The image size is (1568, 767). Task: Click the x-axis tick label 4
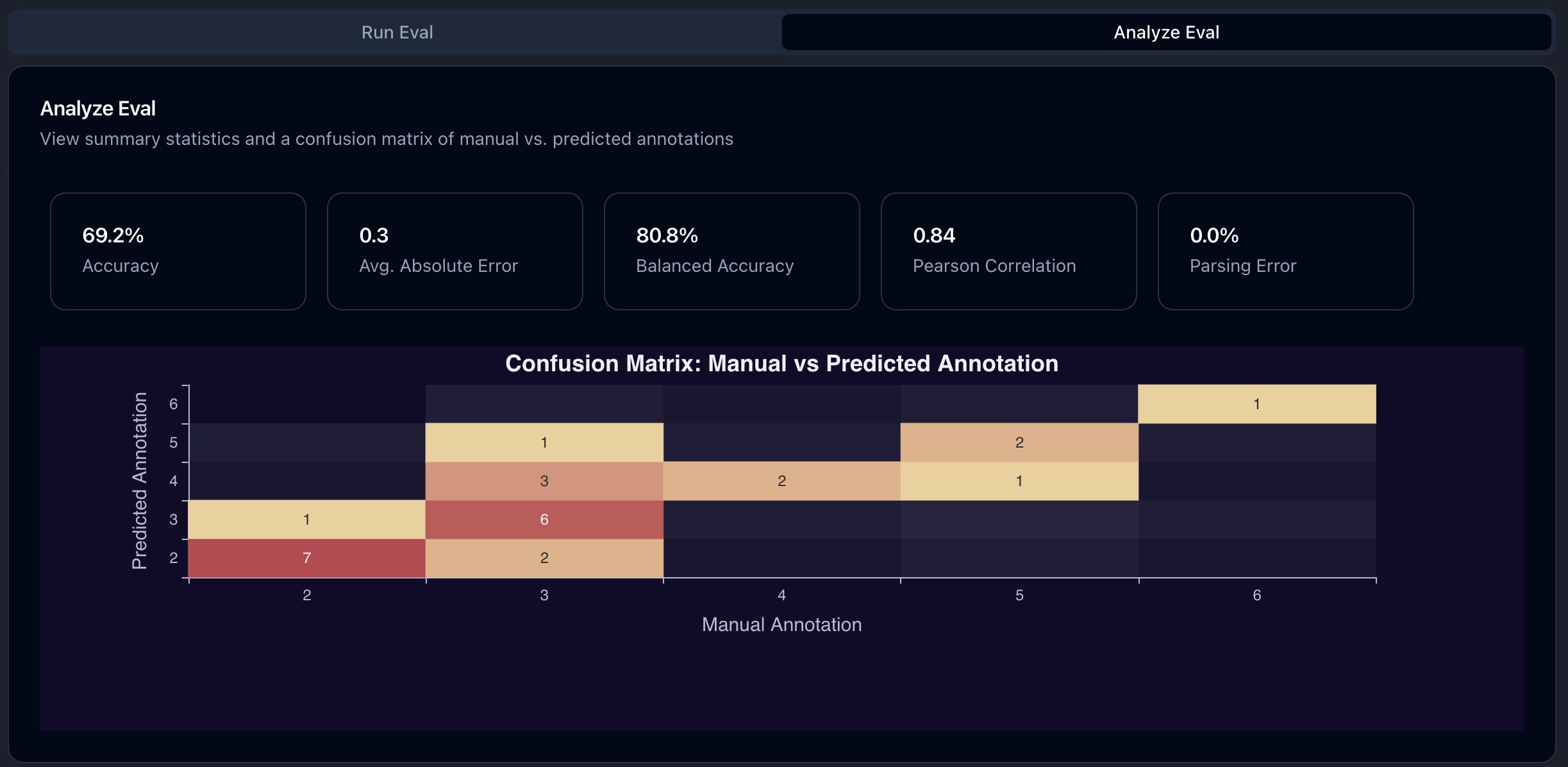click(x=781, y=594)
